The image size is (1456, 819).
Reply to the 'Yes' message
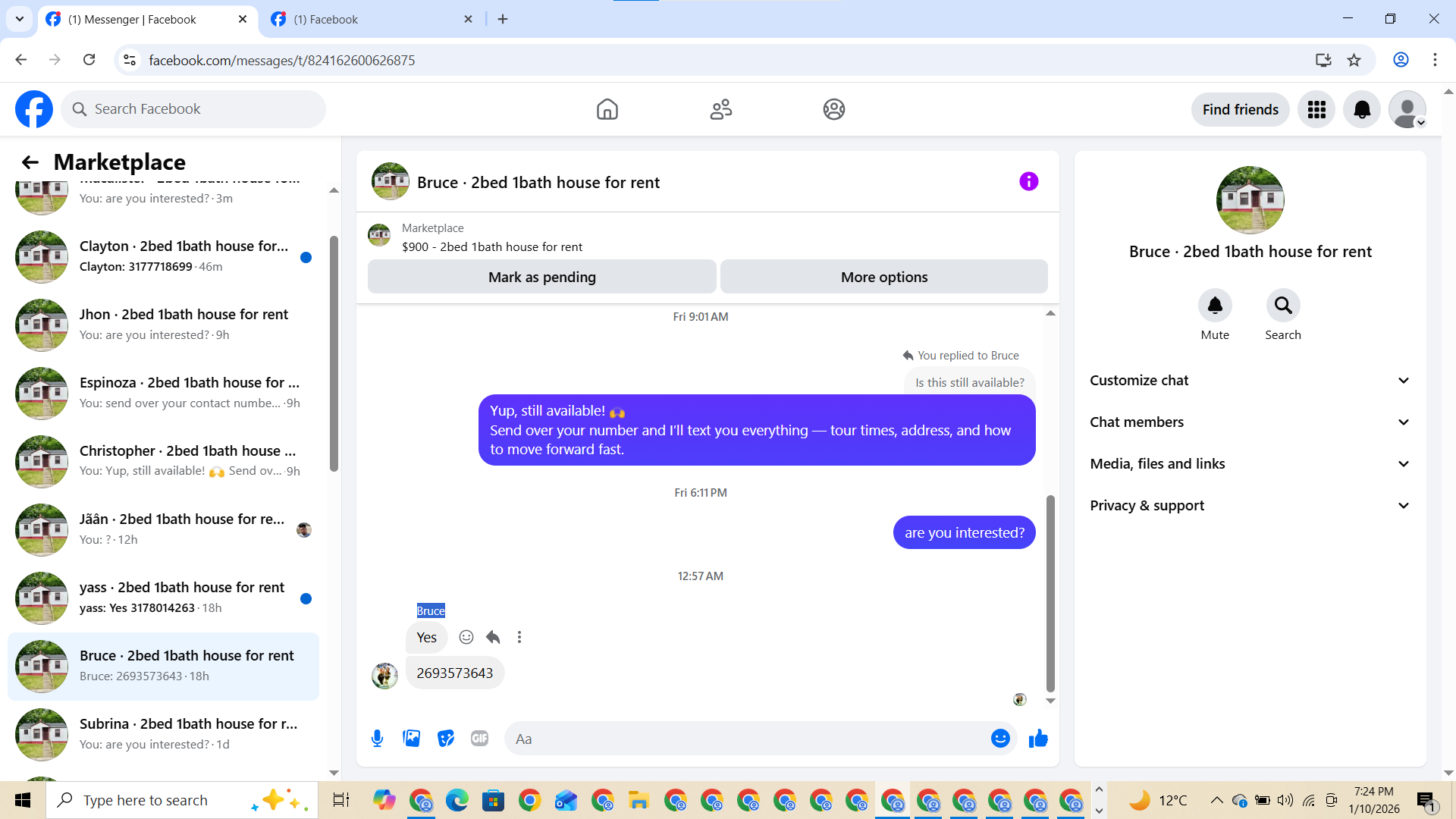pos(493,637)
